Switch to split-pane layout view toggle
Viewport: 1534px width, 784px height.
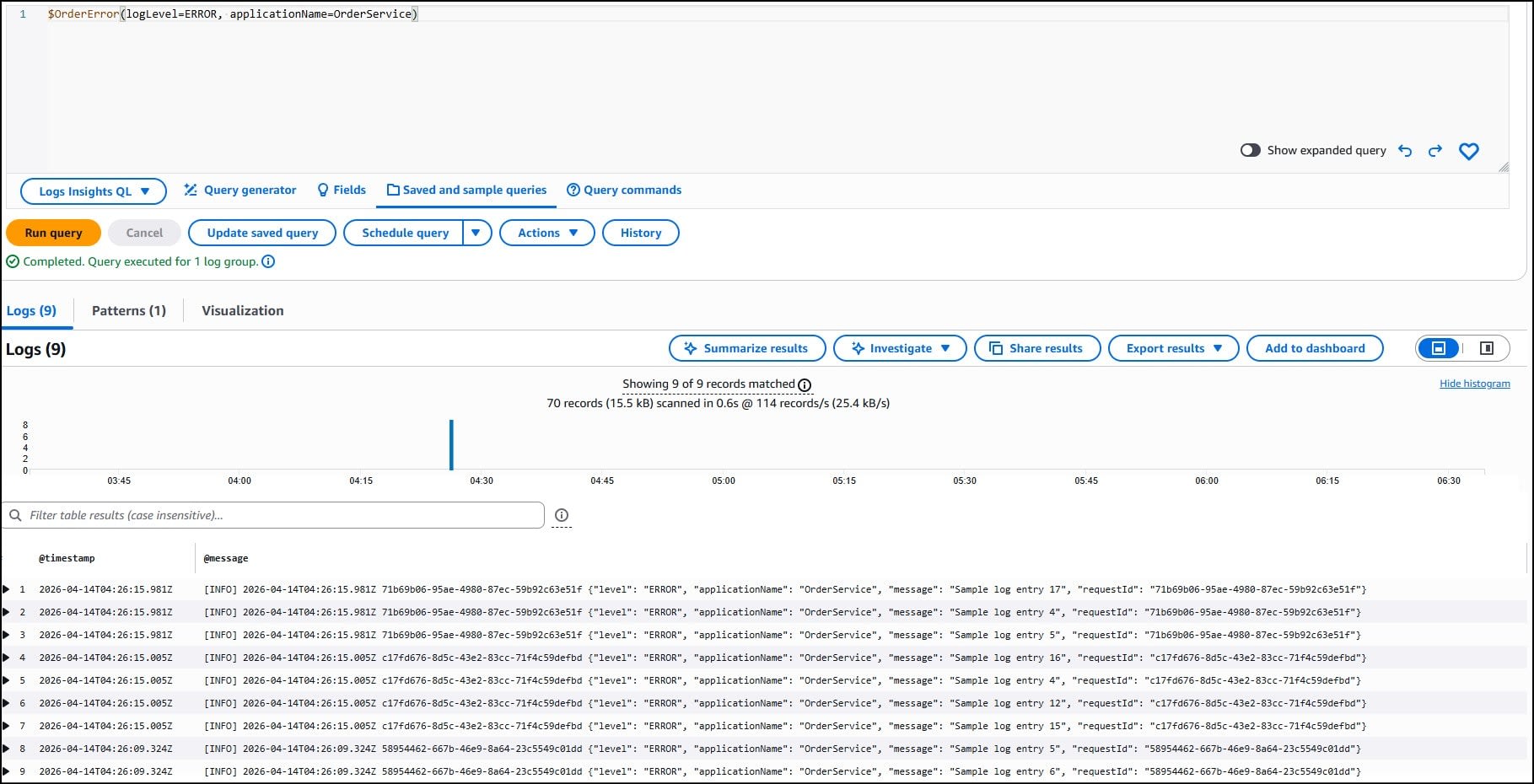pos(1487,348)
